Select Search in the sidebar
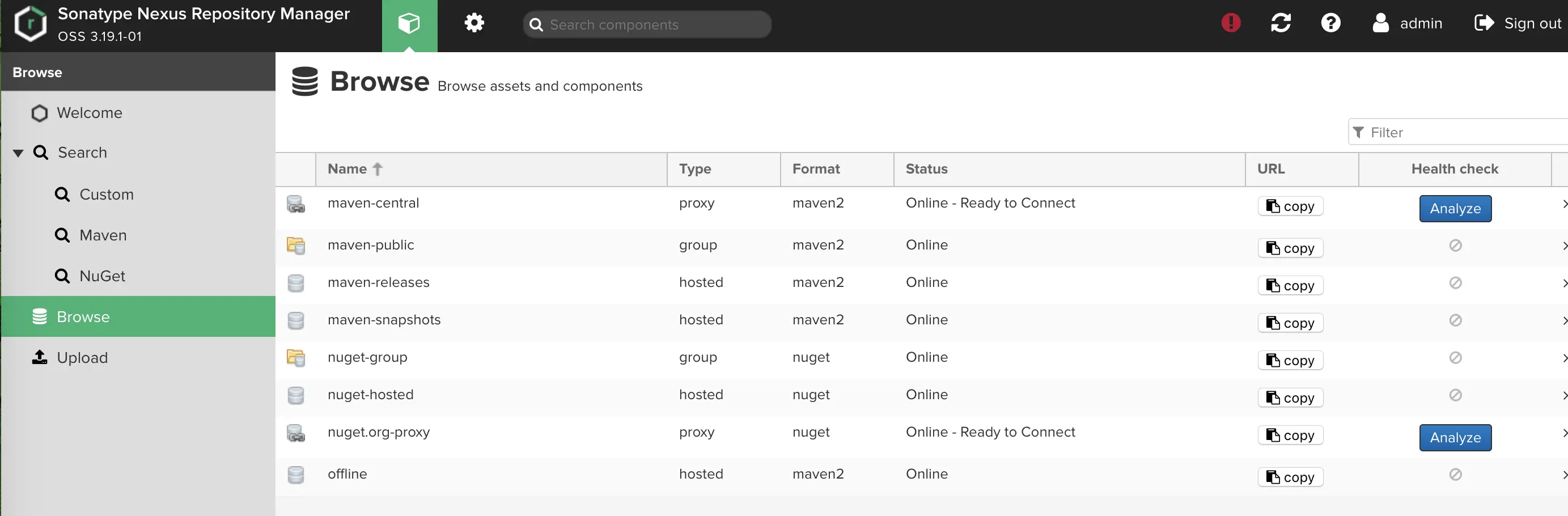Screen dimensions: 1568x516 82,153
